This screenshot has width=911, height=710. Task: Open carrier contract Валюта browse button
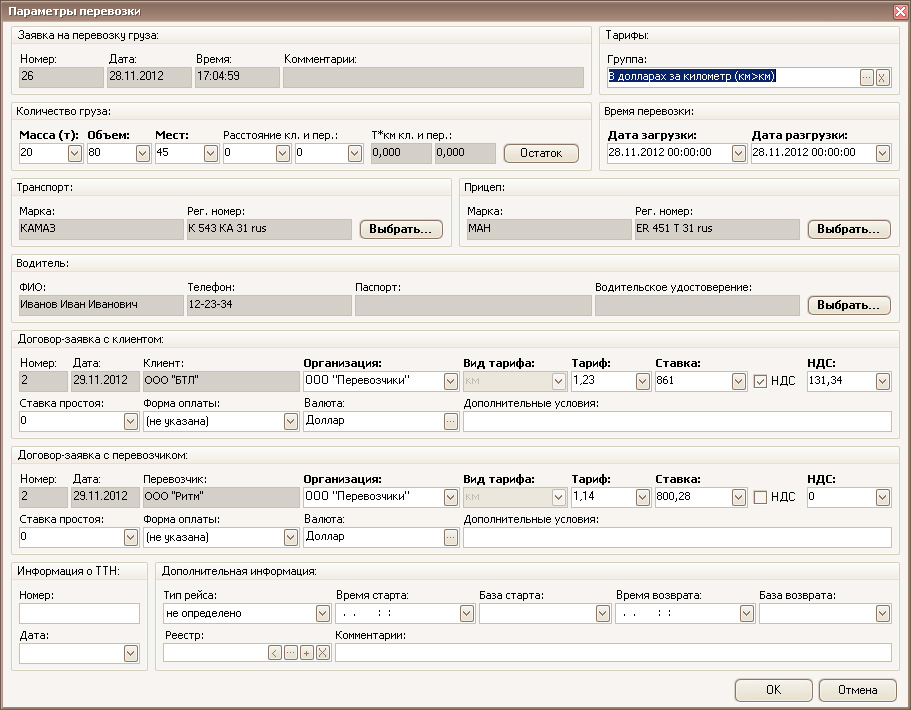450,537
